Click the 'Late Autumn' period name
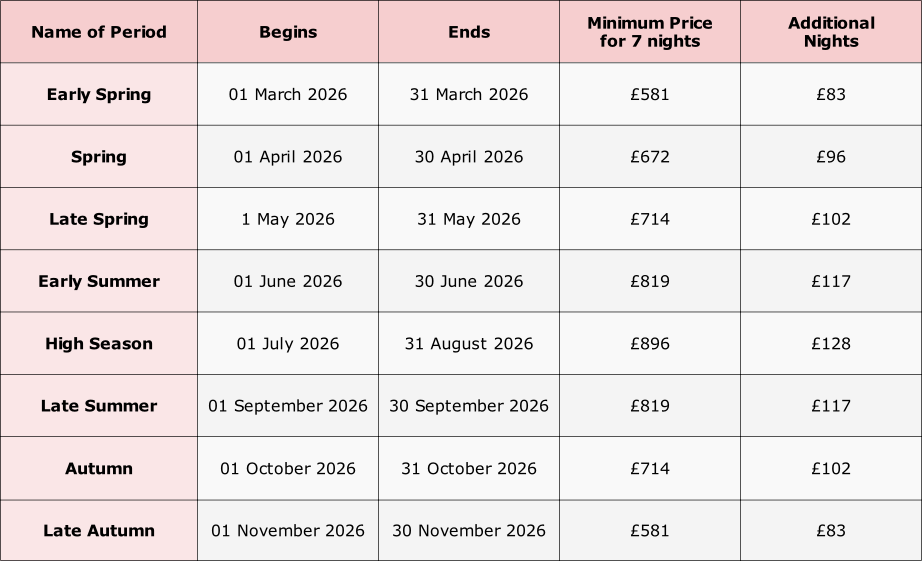 98,531
